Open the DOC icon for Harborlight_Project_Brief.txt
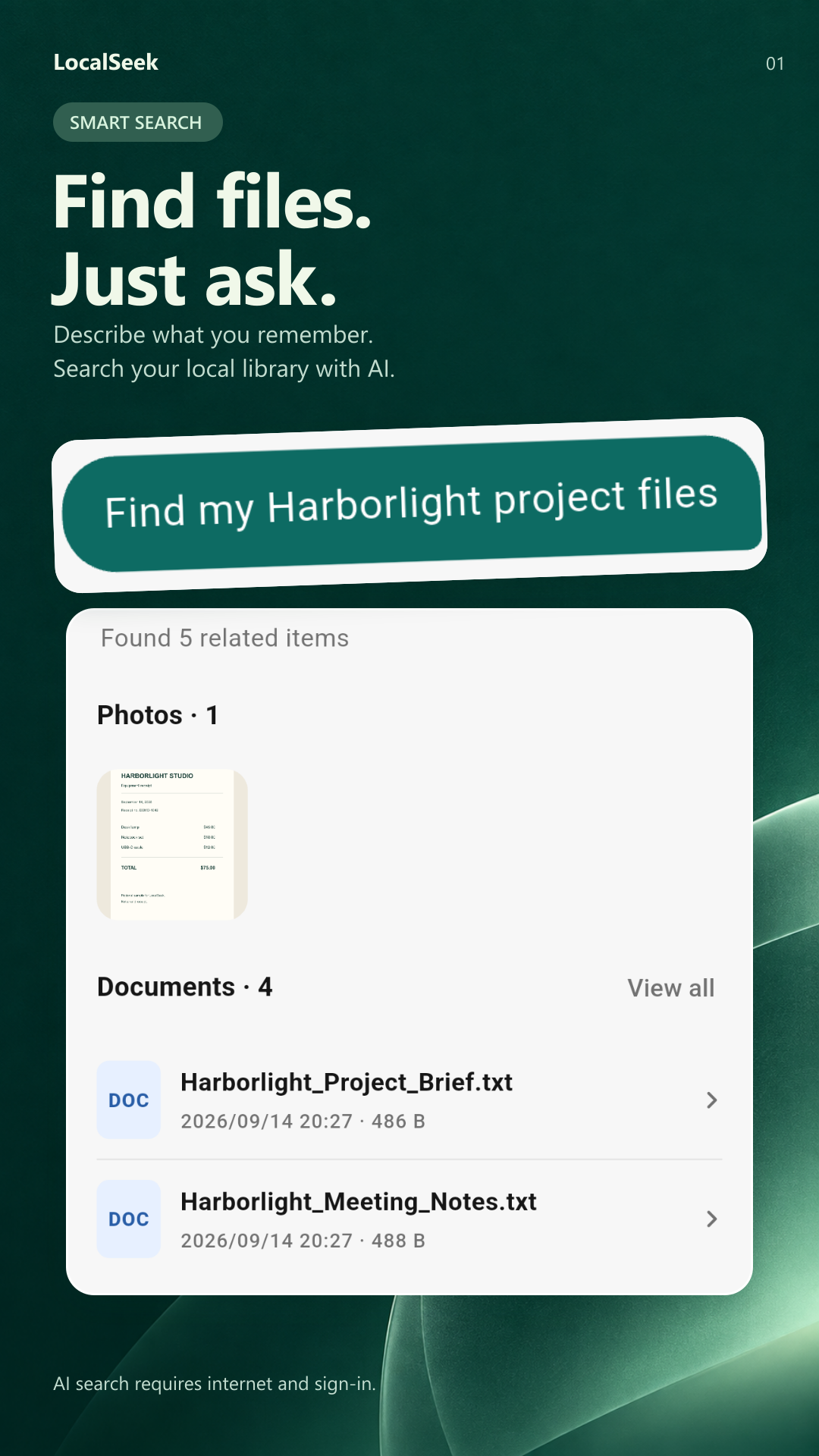 [129, 1100]
